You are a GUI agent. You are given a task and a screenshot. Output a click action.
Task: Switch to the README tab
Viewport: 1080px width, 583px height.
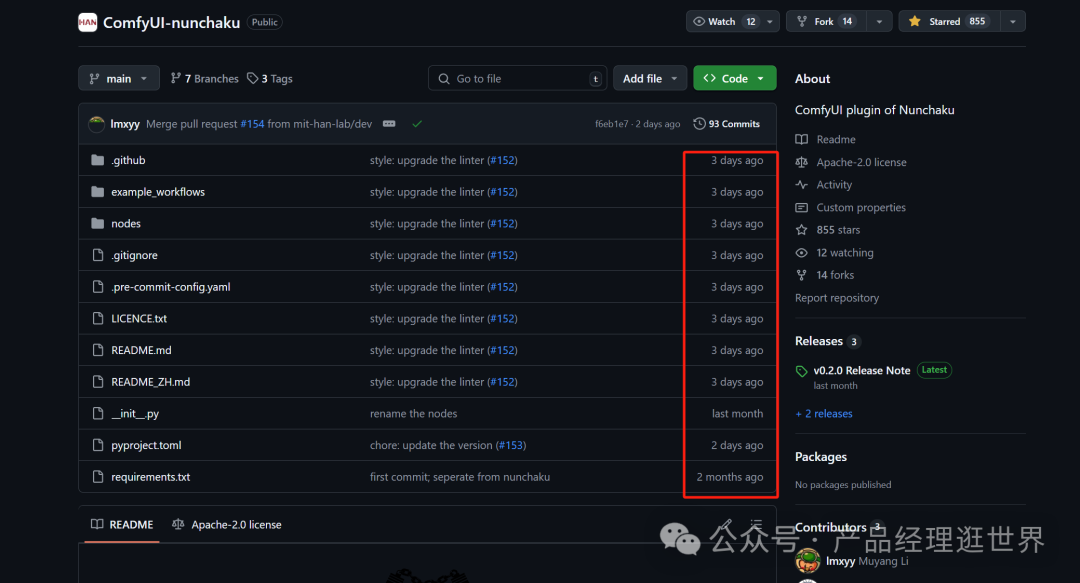coord(122,524)
